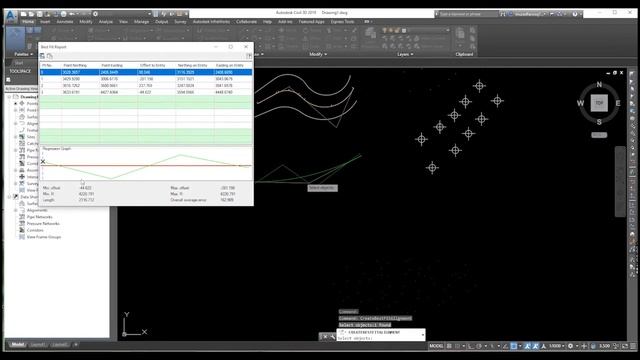The image size is (640, 360).
Task: Switch to the Survey ribbon tab
Action: click(180, 22)
